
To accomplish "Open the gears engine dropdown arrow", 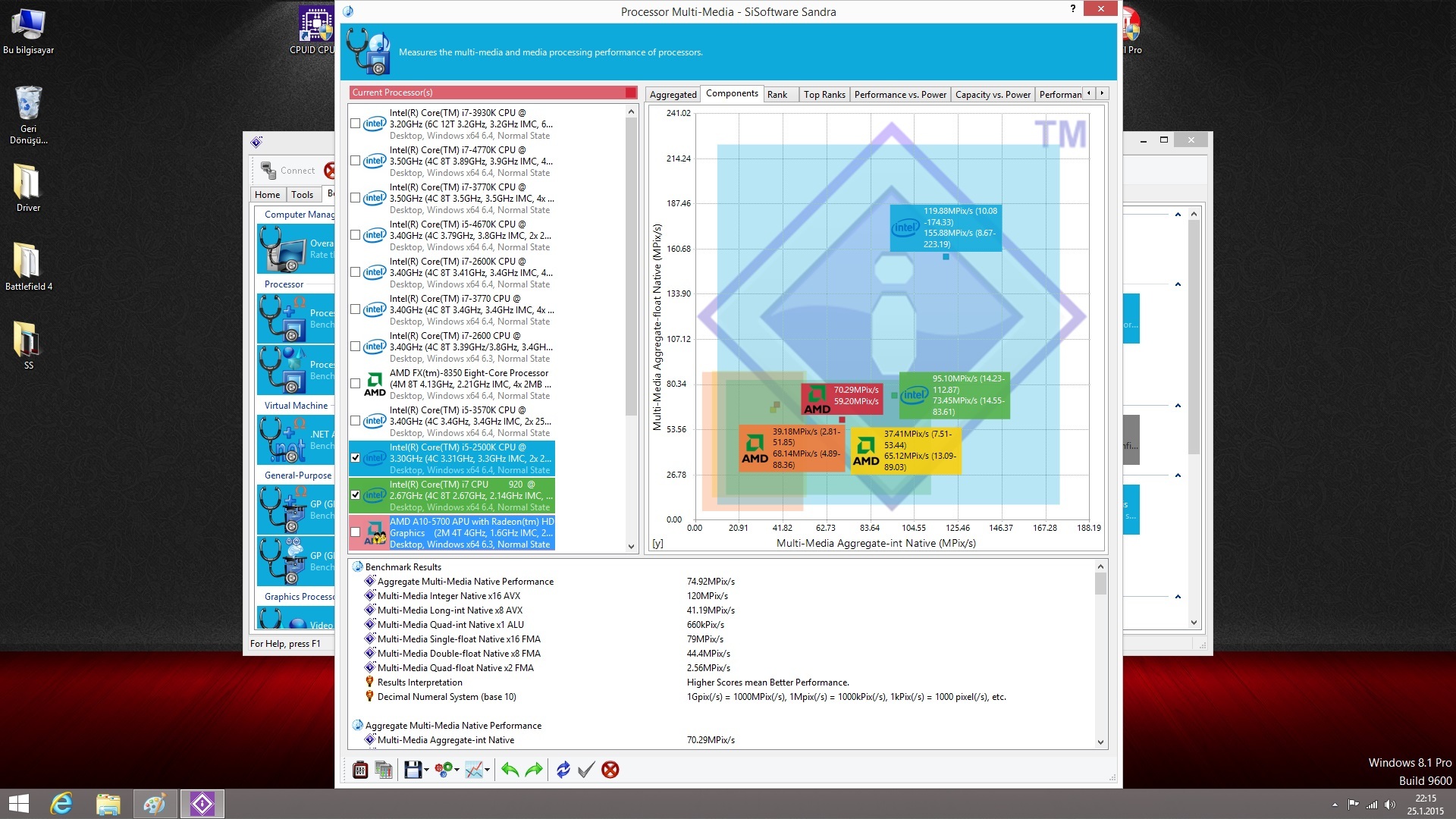I will point(457,770).
